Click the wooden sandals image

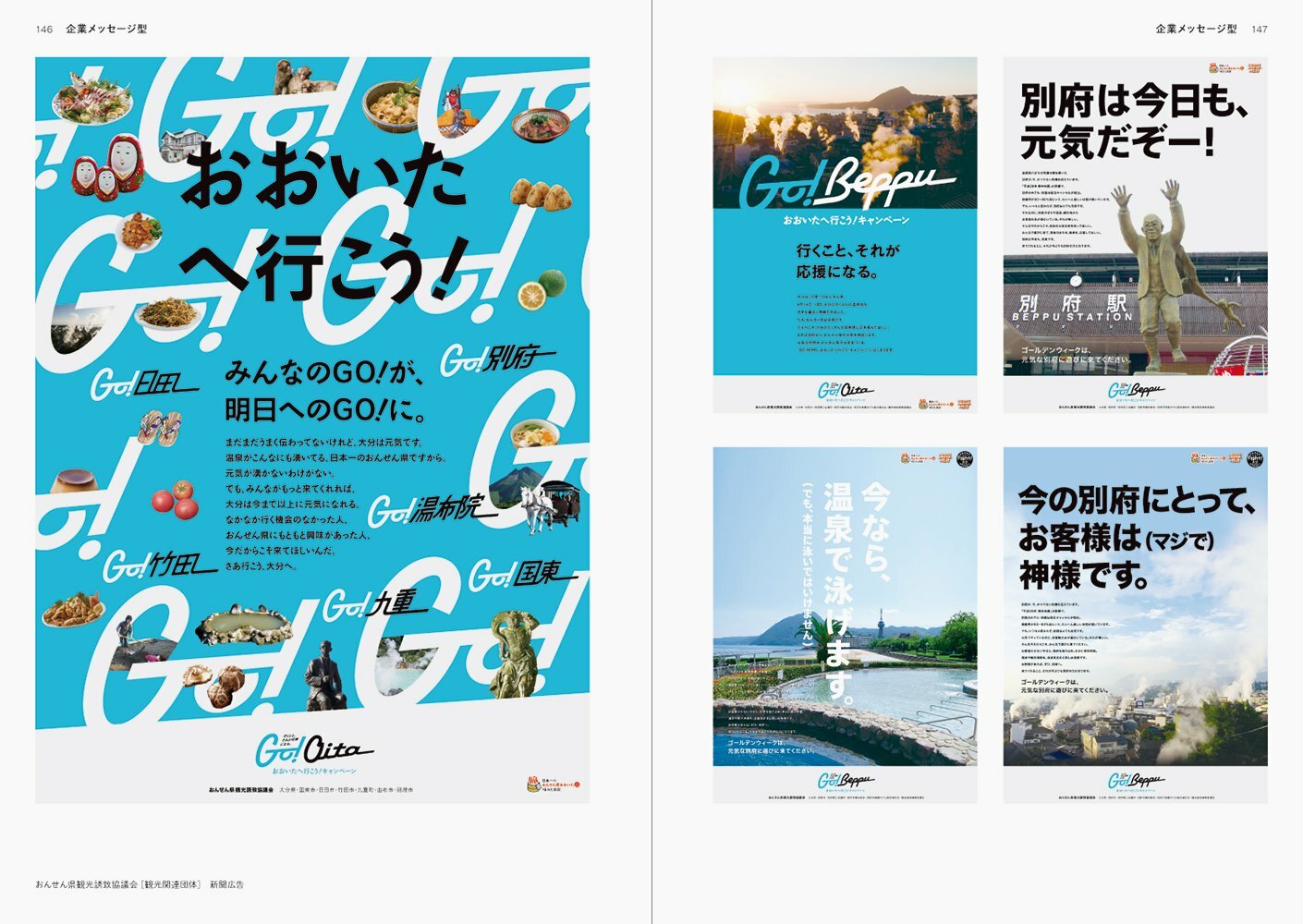point(159,429)
